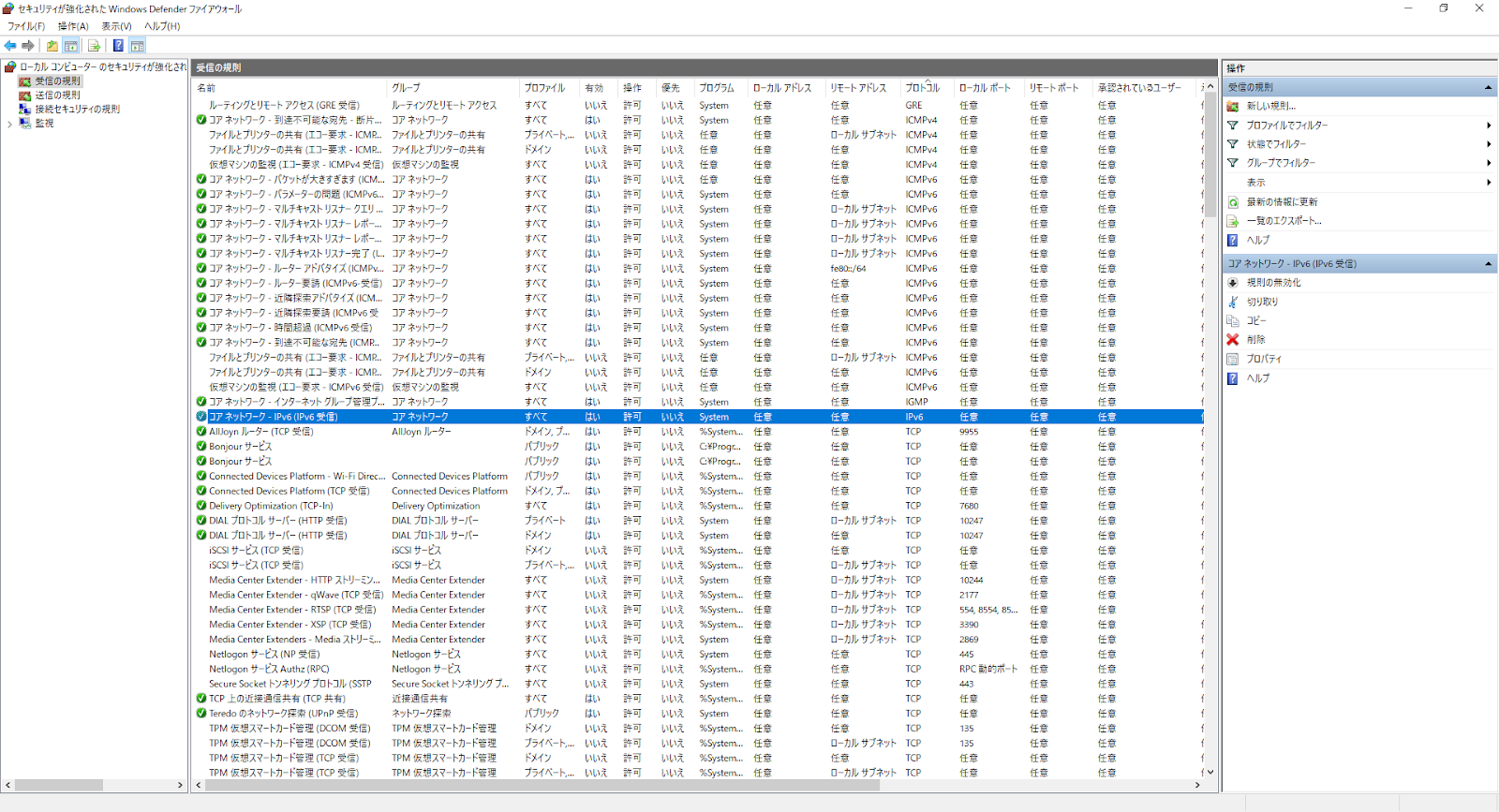
Task: Click the funnel icon beside グループでフィルター
Action: point(1233,162)
